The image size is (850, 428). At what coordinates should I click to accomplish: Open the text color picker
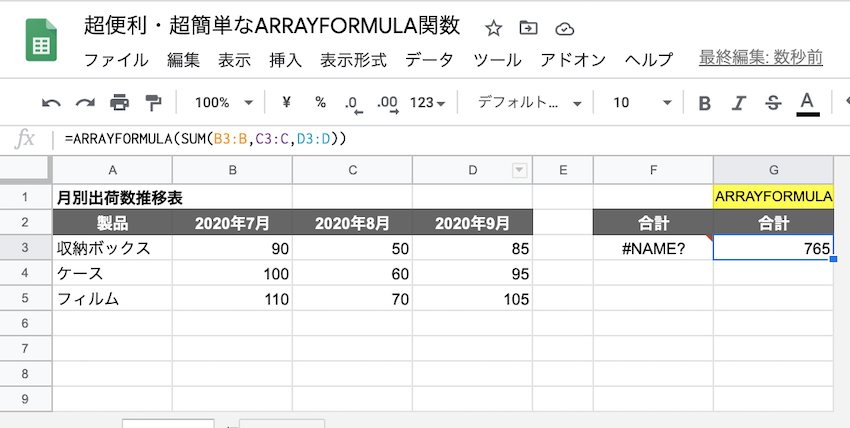[x=807, y=103]
